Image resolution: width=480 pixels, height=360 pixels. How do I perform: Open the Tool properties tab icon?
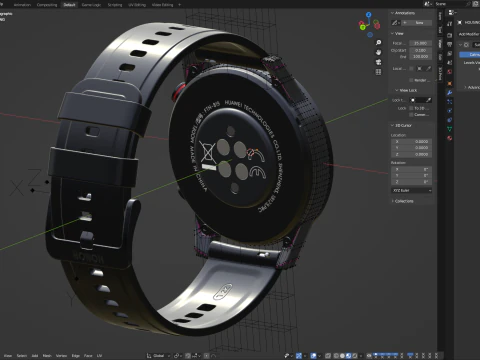coord(450,24)
